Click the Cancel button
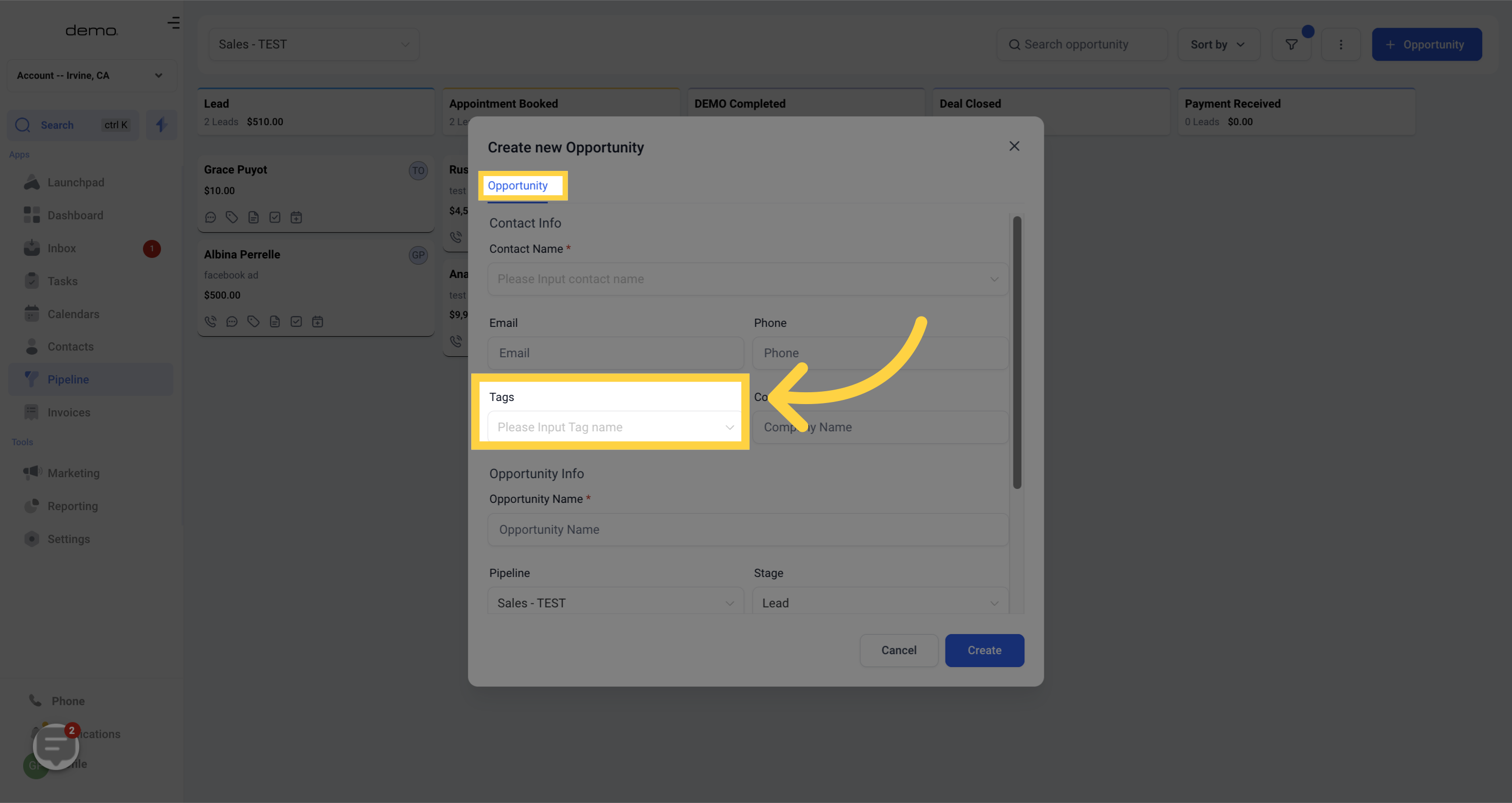Screen dimensions: 1512x803 click(898, 650)
